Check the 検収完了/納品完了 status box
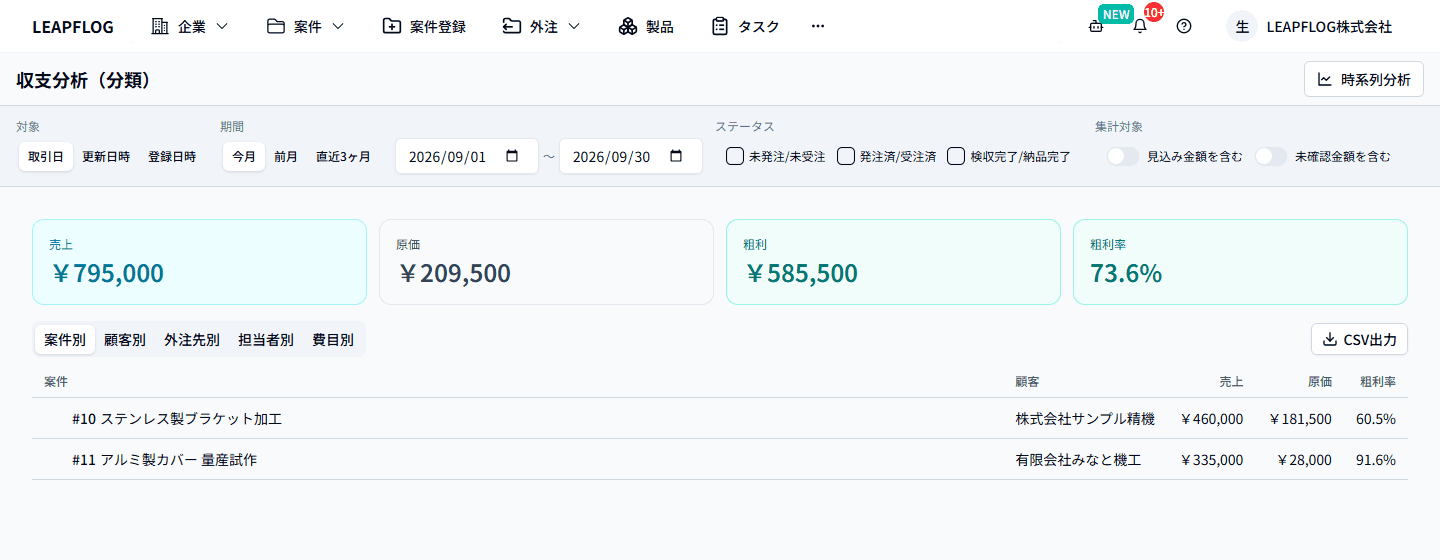Viewport: 1440px width, 560px height. pos(956,156)
